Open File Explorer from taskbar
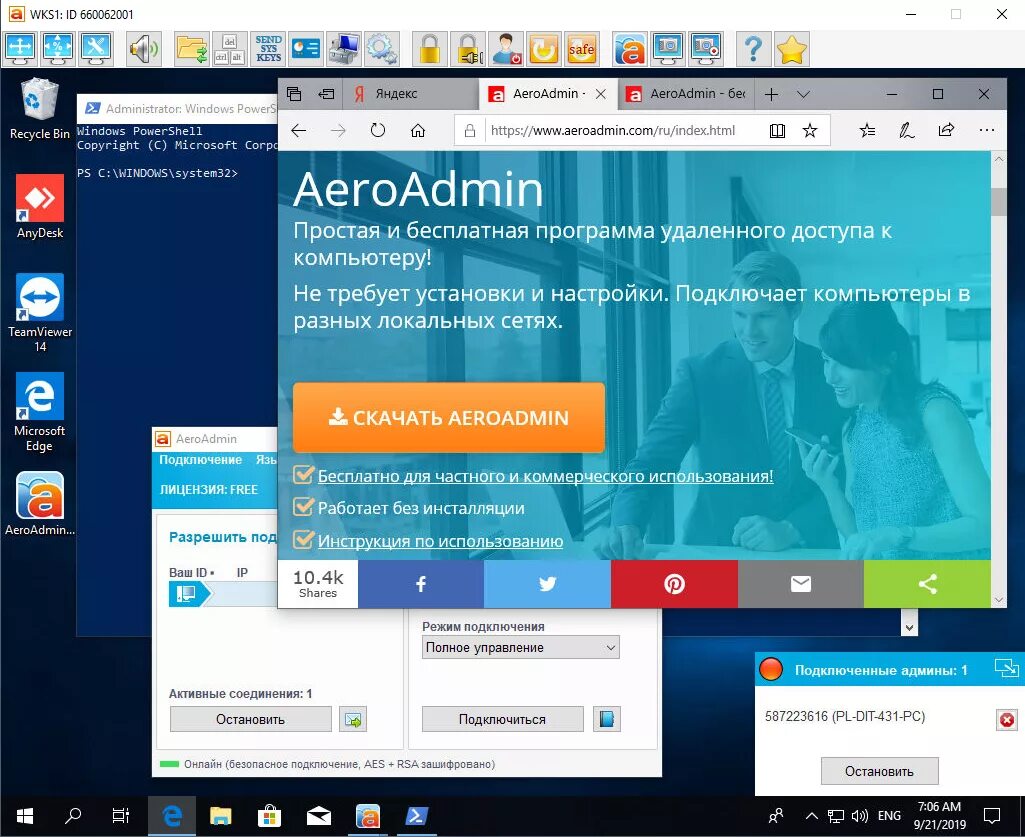This screenshot has width=1025, height=837. 221,816
